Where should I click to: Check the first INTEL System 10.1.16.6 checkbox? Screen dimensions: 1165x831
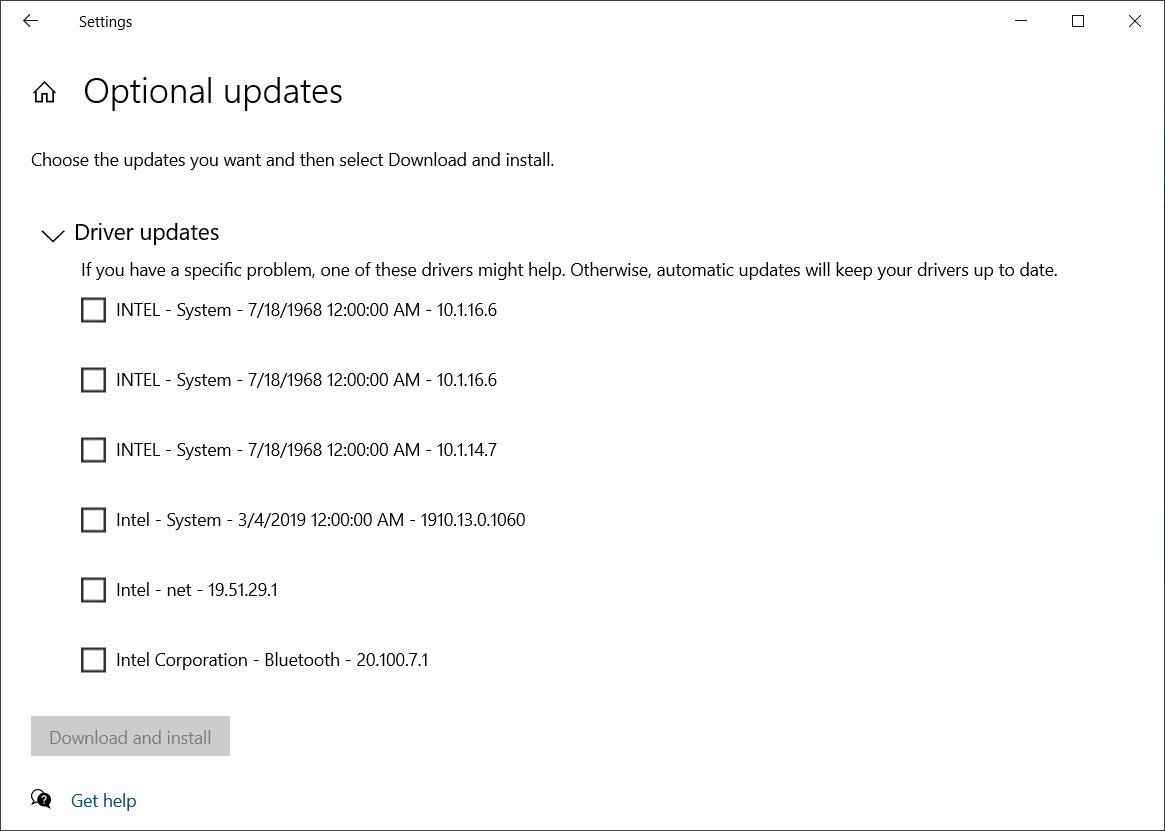point(93,310)
